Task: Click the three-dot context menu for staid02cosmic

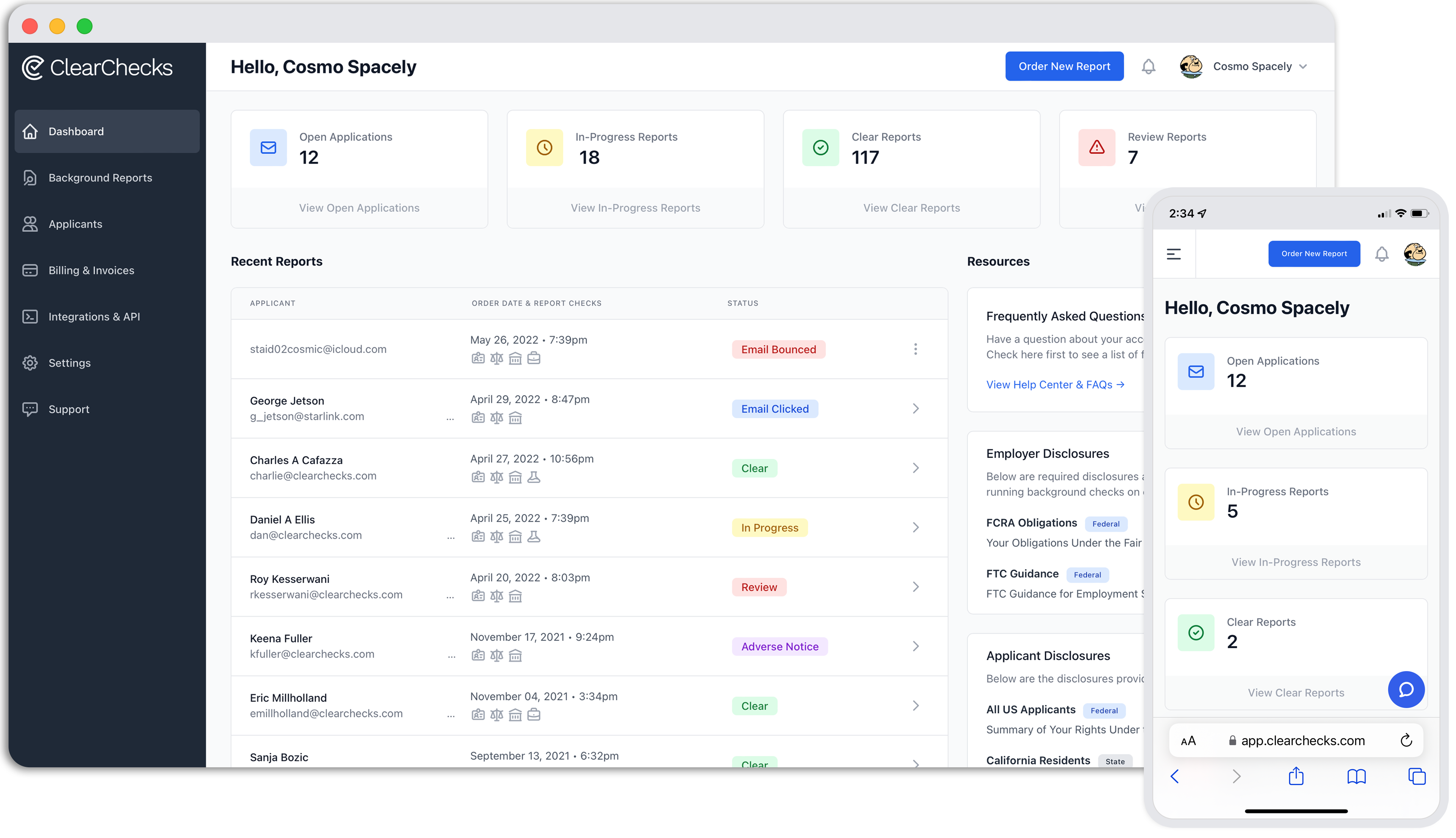Action: 916,349
